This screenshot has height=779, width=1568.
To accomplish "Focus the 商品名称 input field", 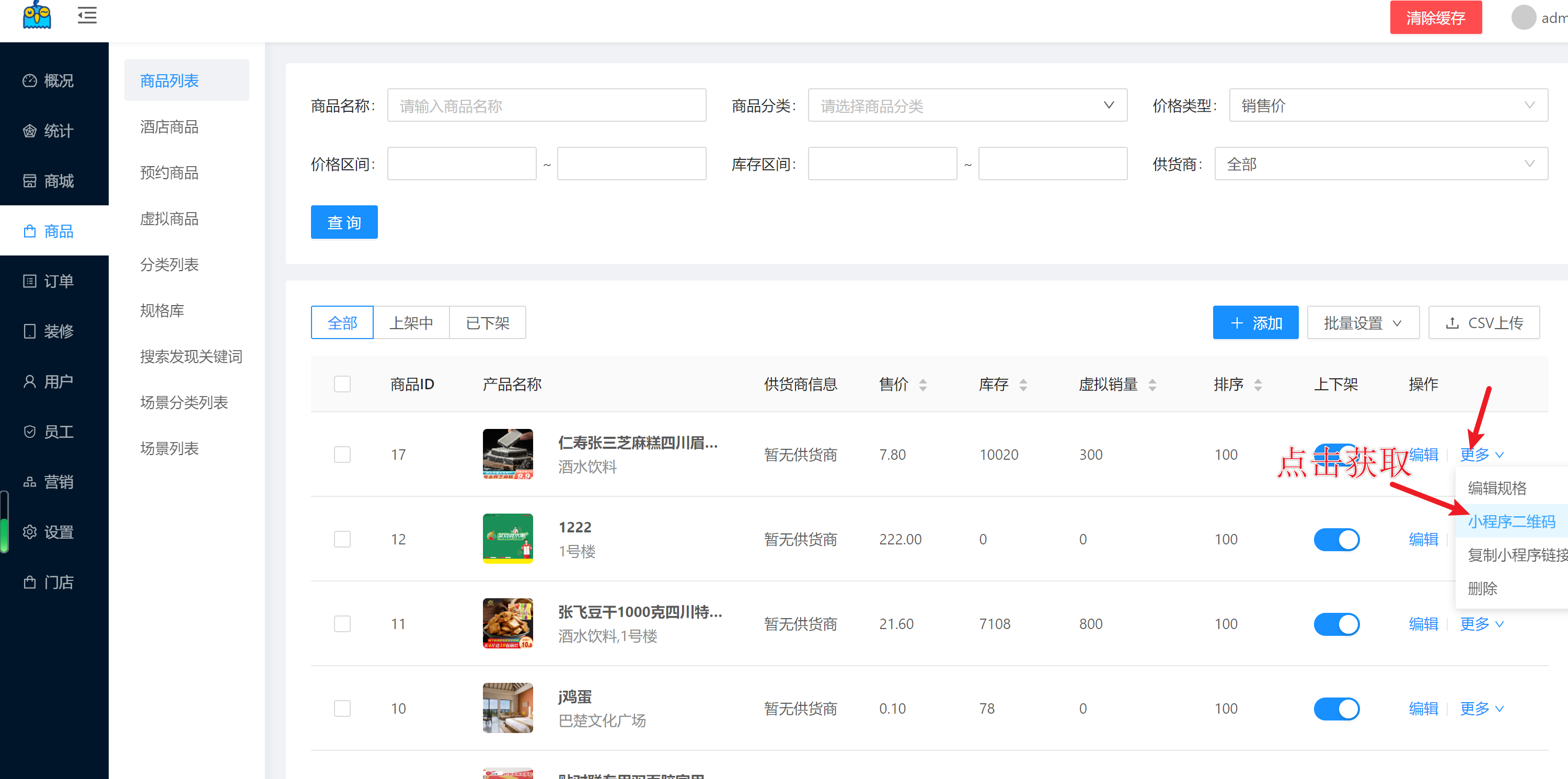I will [x=546, y=106].
